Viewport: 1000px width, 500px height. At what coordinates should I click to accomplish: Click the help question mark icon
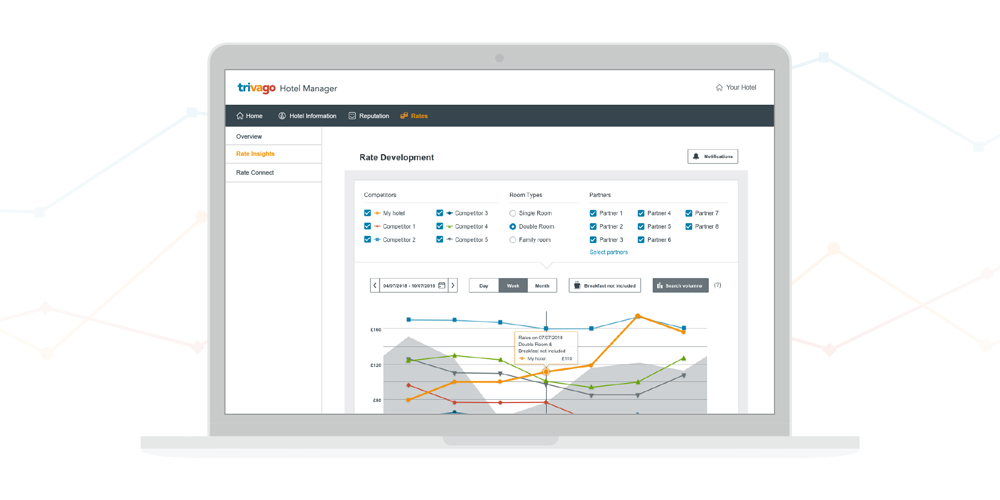coord(718,285)
